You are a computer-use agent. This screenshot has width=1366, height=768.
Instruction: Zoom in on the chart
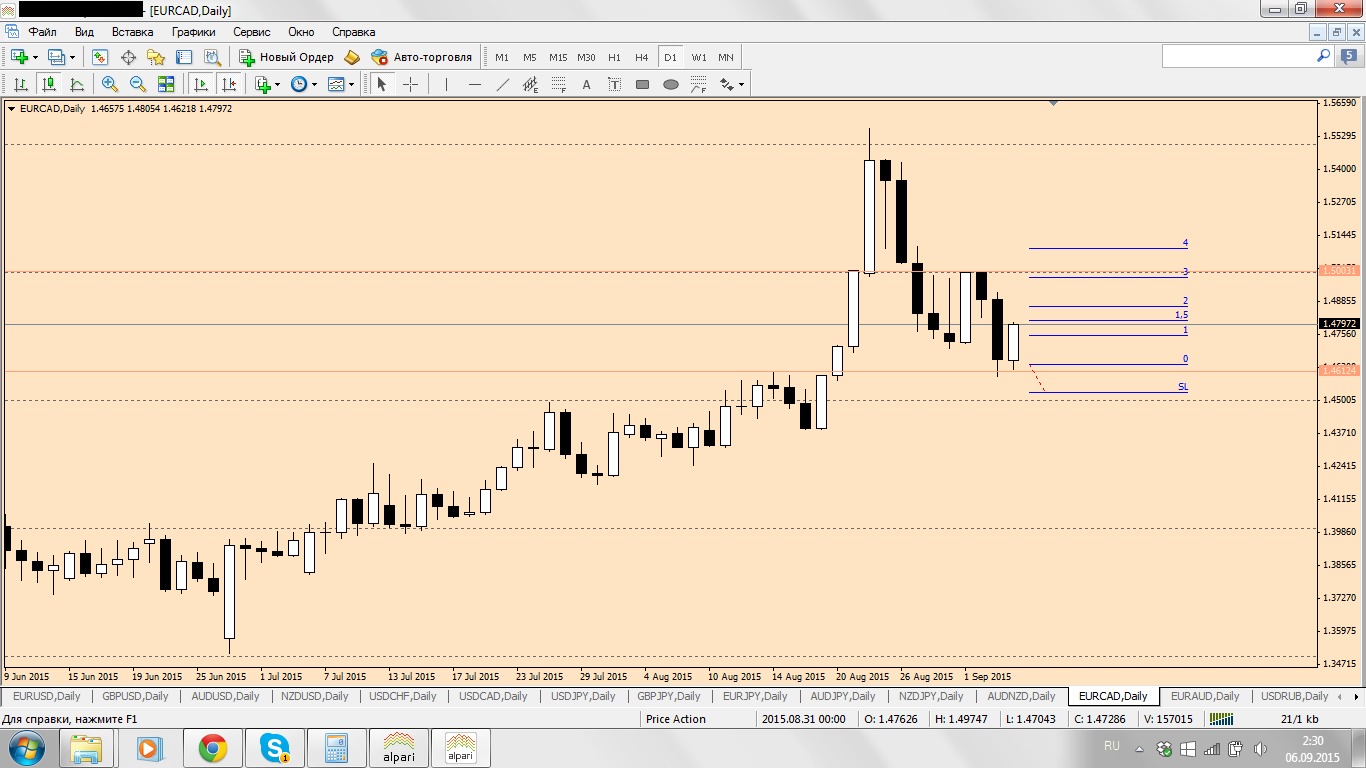click(x=110, y=85)
